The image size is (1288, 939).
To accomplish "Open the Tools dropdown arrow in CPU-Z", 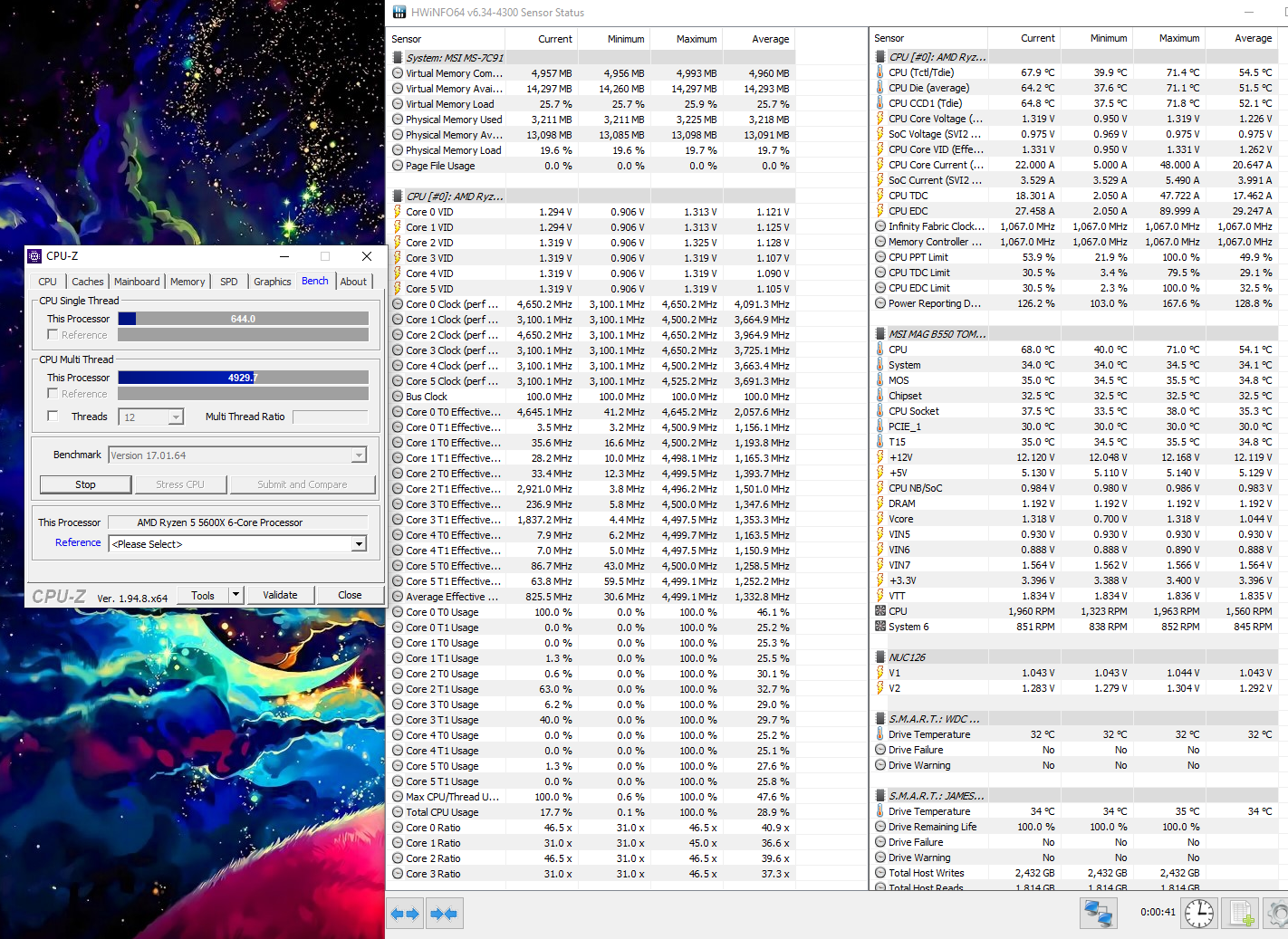I will 236,595.
